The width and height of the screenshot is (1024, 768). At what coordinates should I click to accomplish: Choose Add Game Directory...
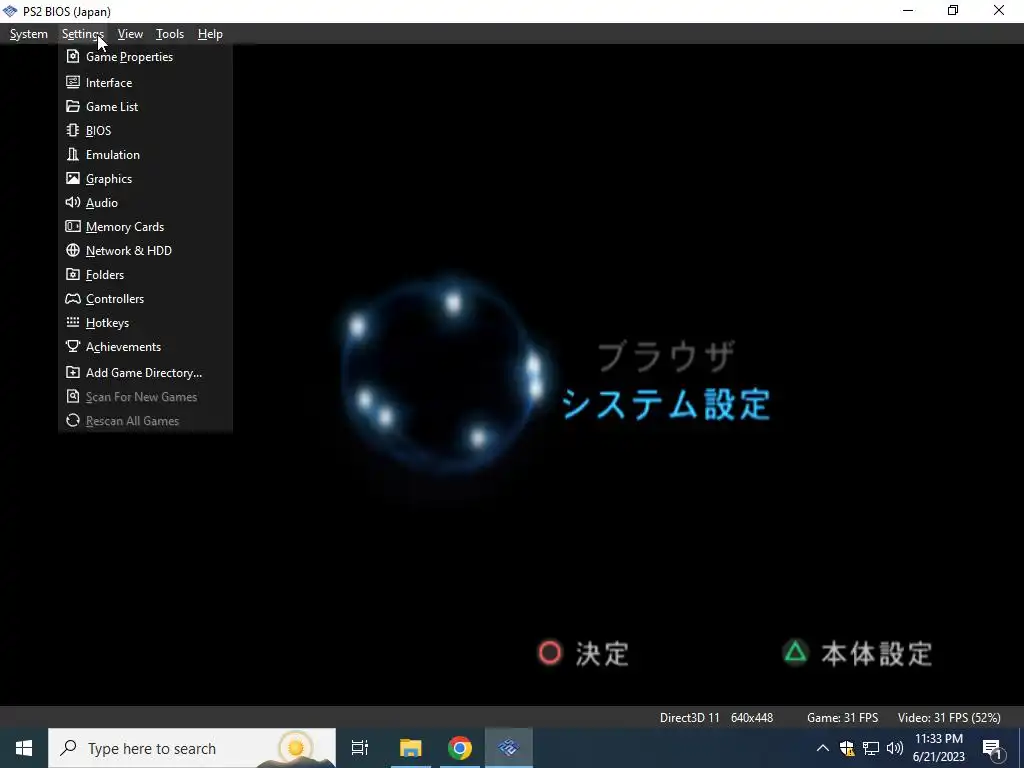click(x=145, y=373)
